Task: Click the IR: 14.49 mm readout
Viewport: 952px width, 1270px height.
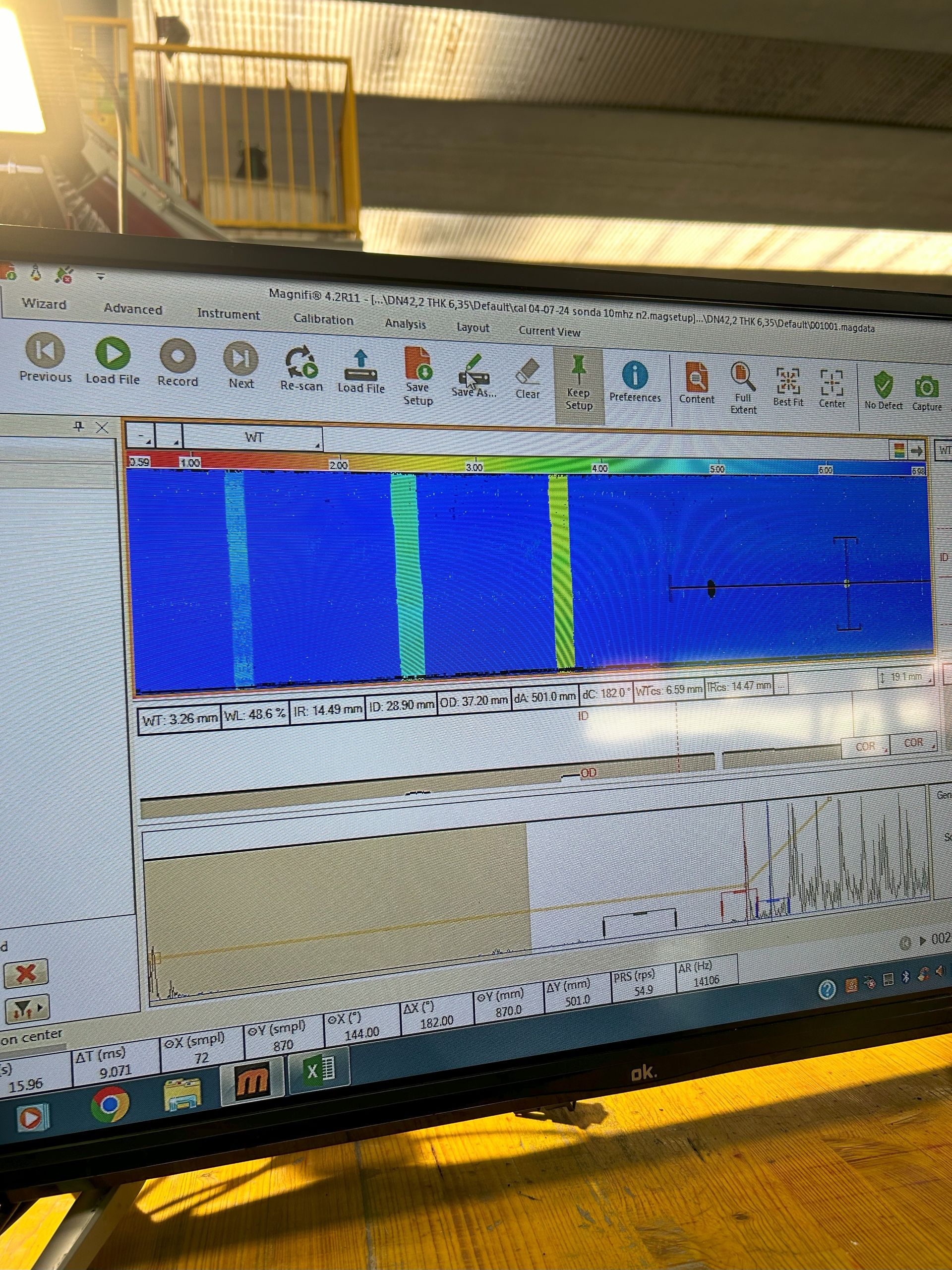Action: tap(328, 710)
